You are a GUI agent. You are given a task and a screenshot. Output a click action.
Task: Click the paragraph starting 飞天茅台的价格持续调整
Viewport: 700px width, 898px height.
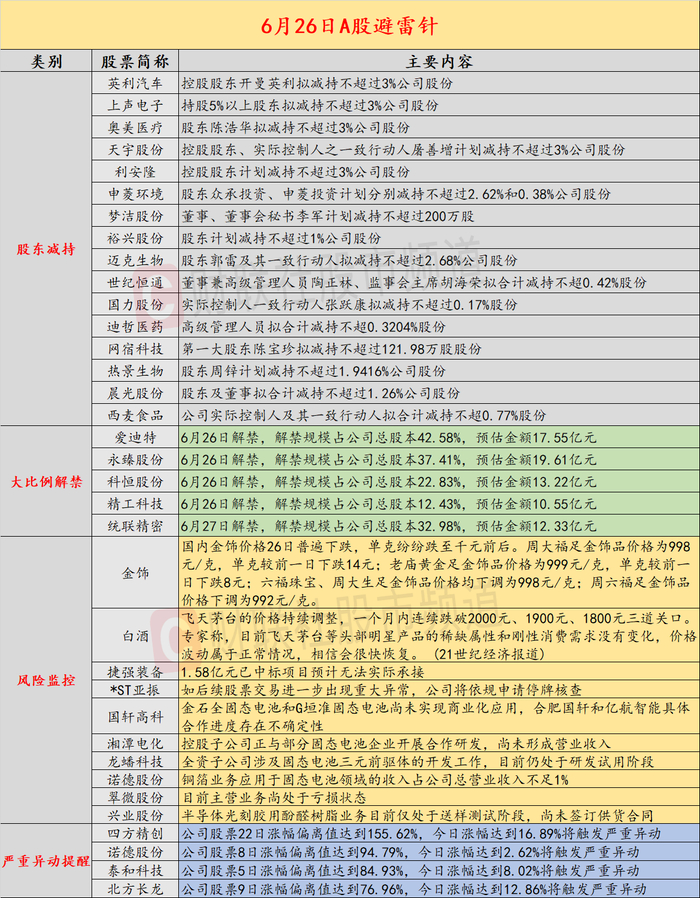point(439,636)
